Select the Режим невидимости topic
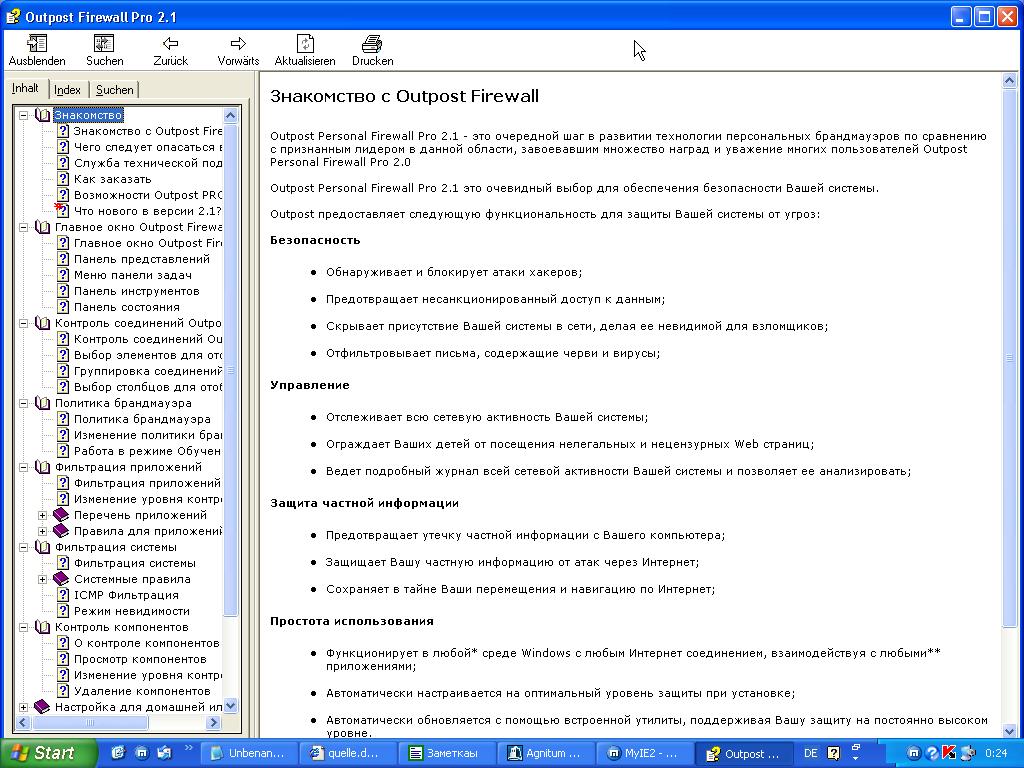Image resolution: width=1024 pixels, height=768 pixels. 132,611
